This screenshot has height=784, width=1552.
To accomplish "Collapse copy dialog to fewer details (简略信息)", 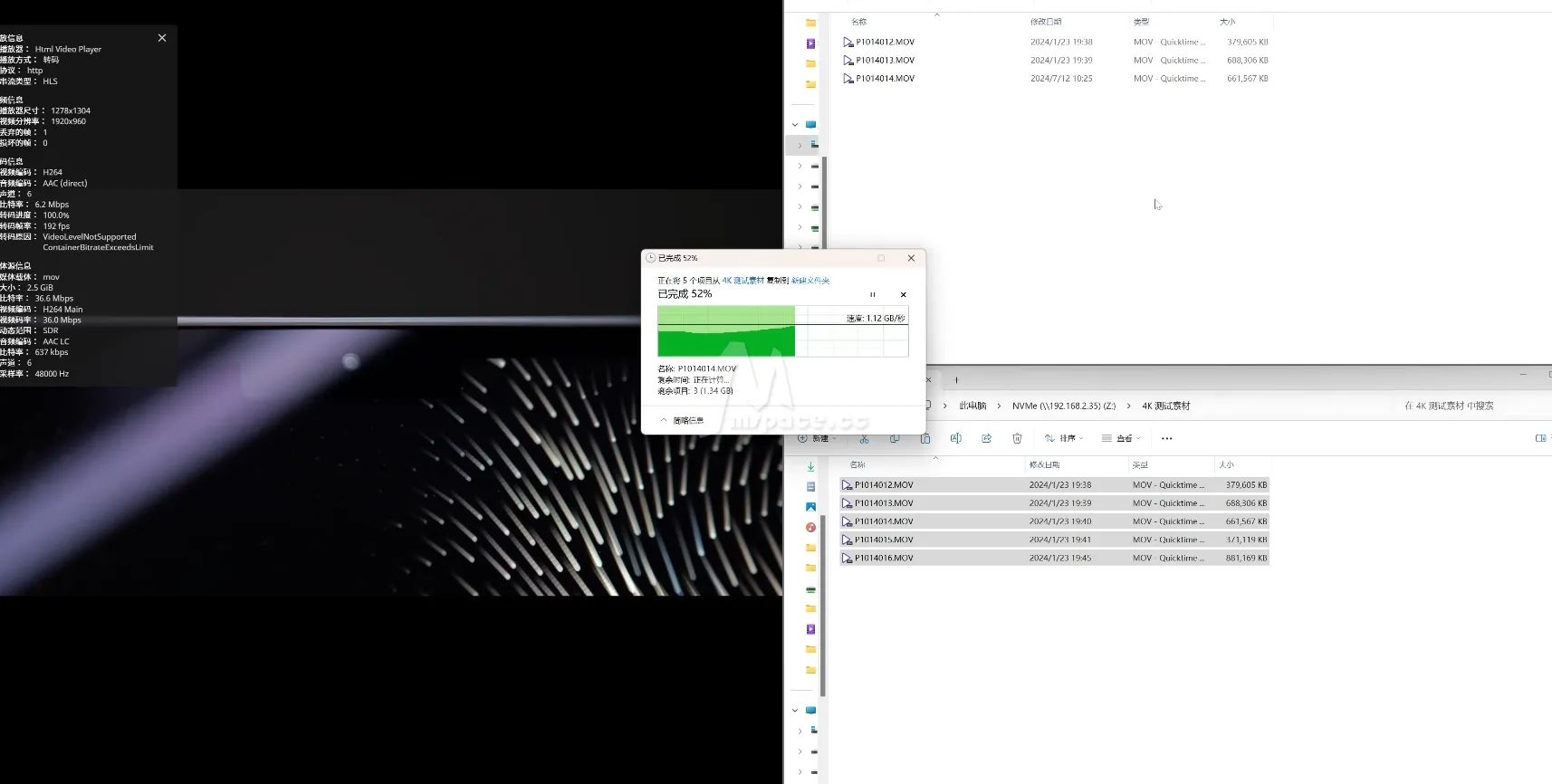I will (x=683, y=420).
